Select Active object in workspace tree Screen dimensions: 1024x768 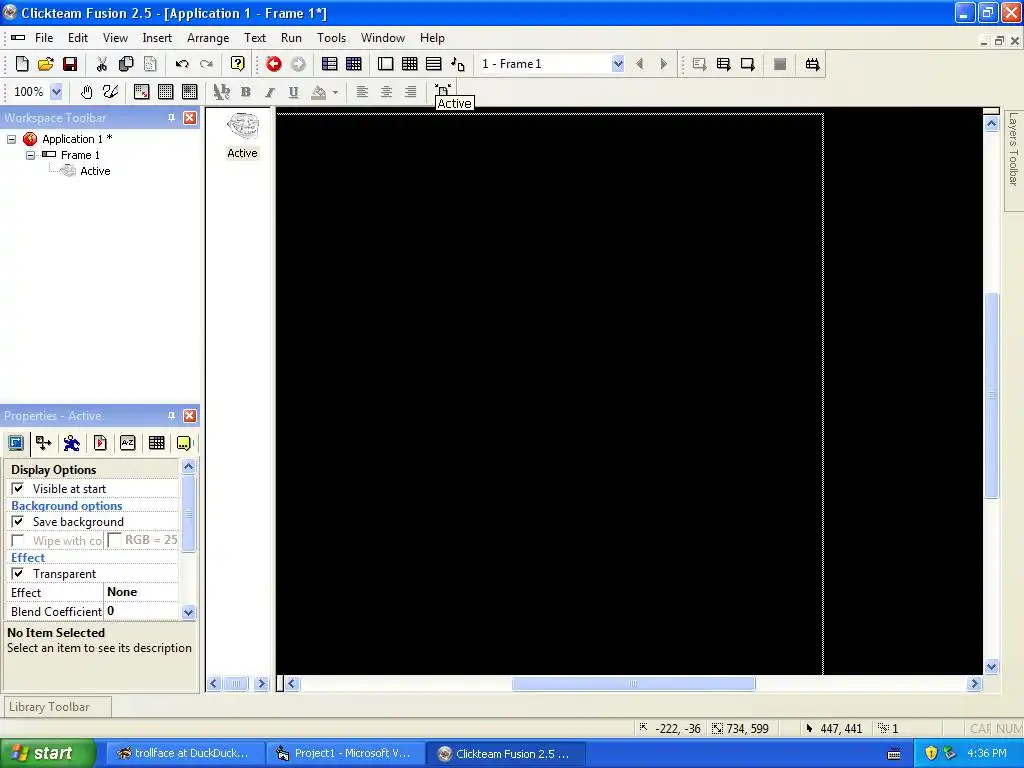tap(95, 171)
